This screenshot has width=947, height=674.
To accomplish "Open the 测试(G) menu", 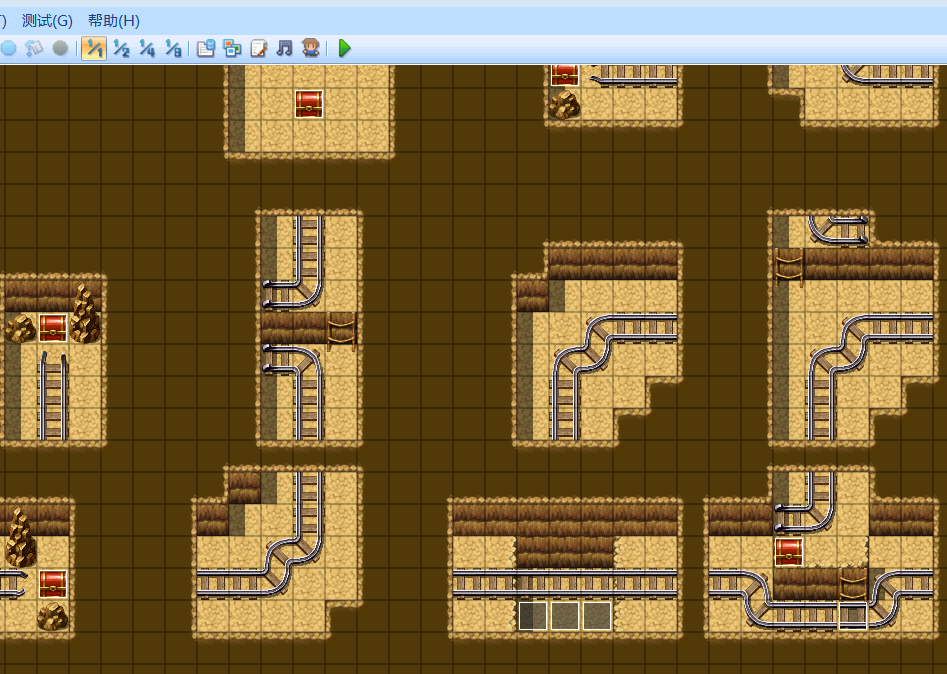I will click(47, 21).
